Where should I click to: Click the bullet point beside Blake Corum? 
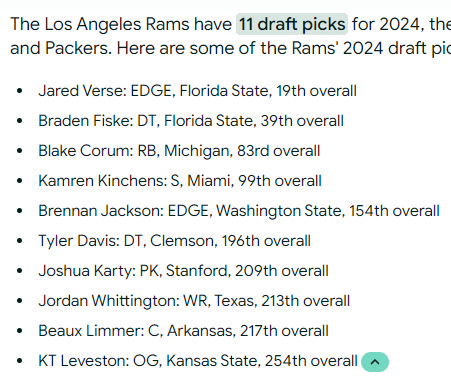coord(20,151)
